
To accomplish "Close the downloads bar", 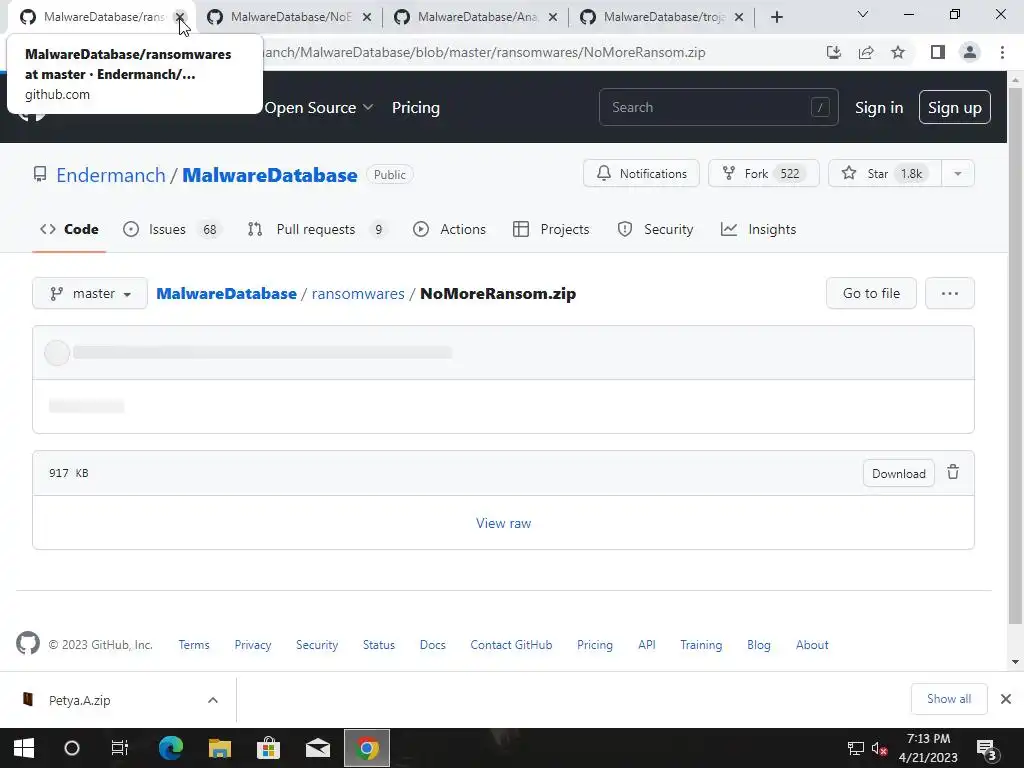I will (1006, 699).
